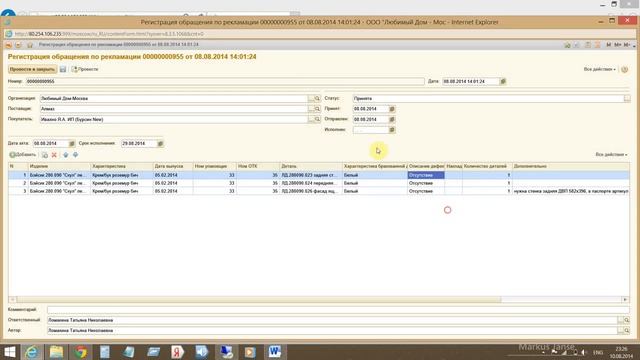Viewport: 640px width, 360px height.
Task: Click the move row up arrow
Action: 65,155
